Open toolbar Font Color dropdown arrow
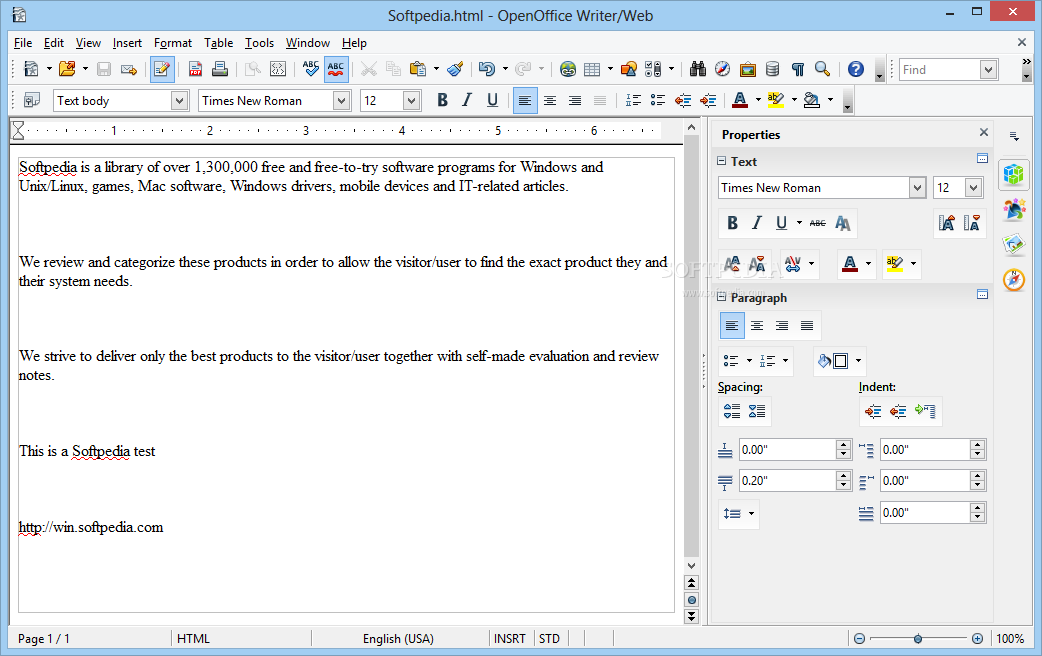This screenshot has height=656, width=1042. pos(758,100)
